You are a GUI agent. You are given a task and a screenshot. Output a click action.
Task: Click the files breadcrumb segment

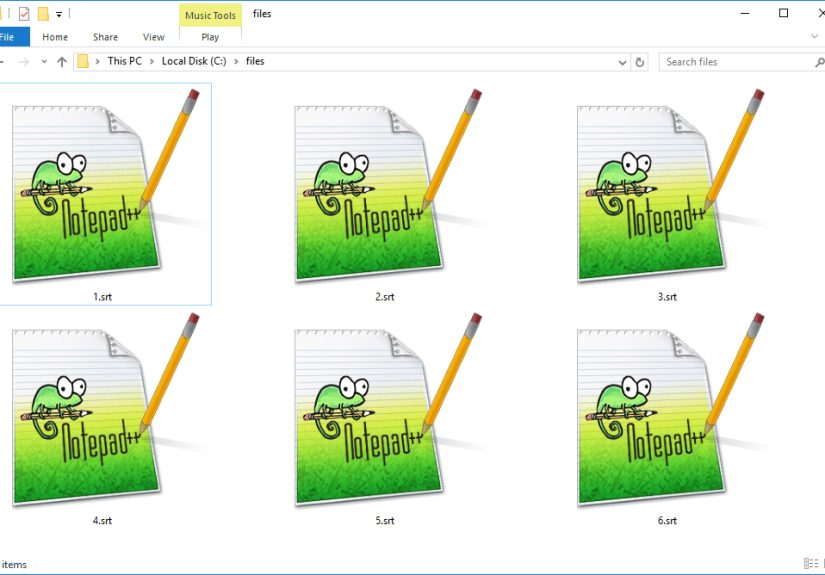point(255,61)
